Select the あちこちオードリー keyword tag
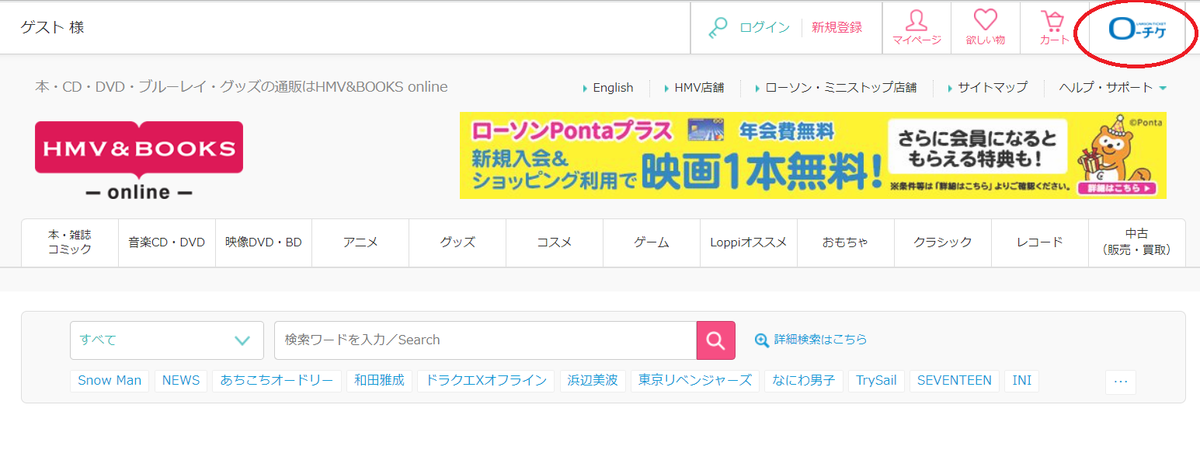Screen dimensions: 1200x464 pyautogui.click(x=276, y=381)
